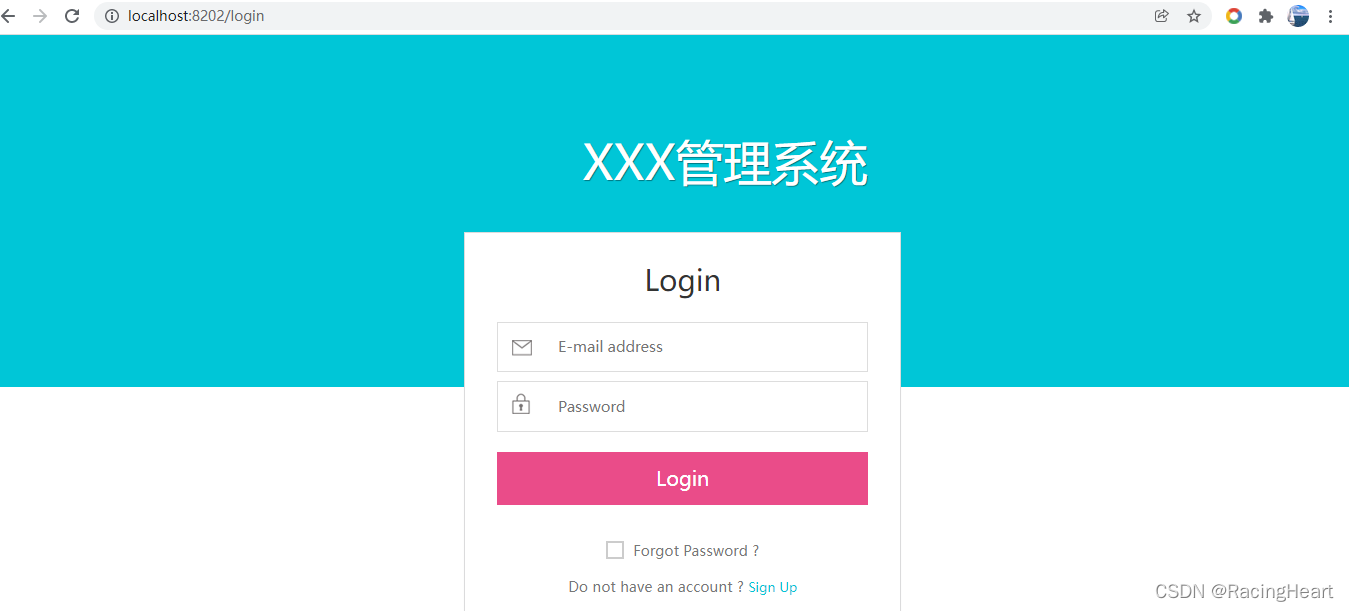Bookmark this page with the star icon
This screenshot has height=611, width=1349.
[1194, 16]
